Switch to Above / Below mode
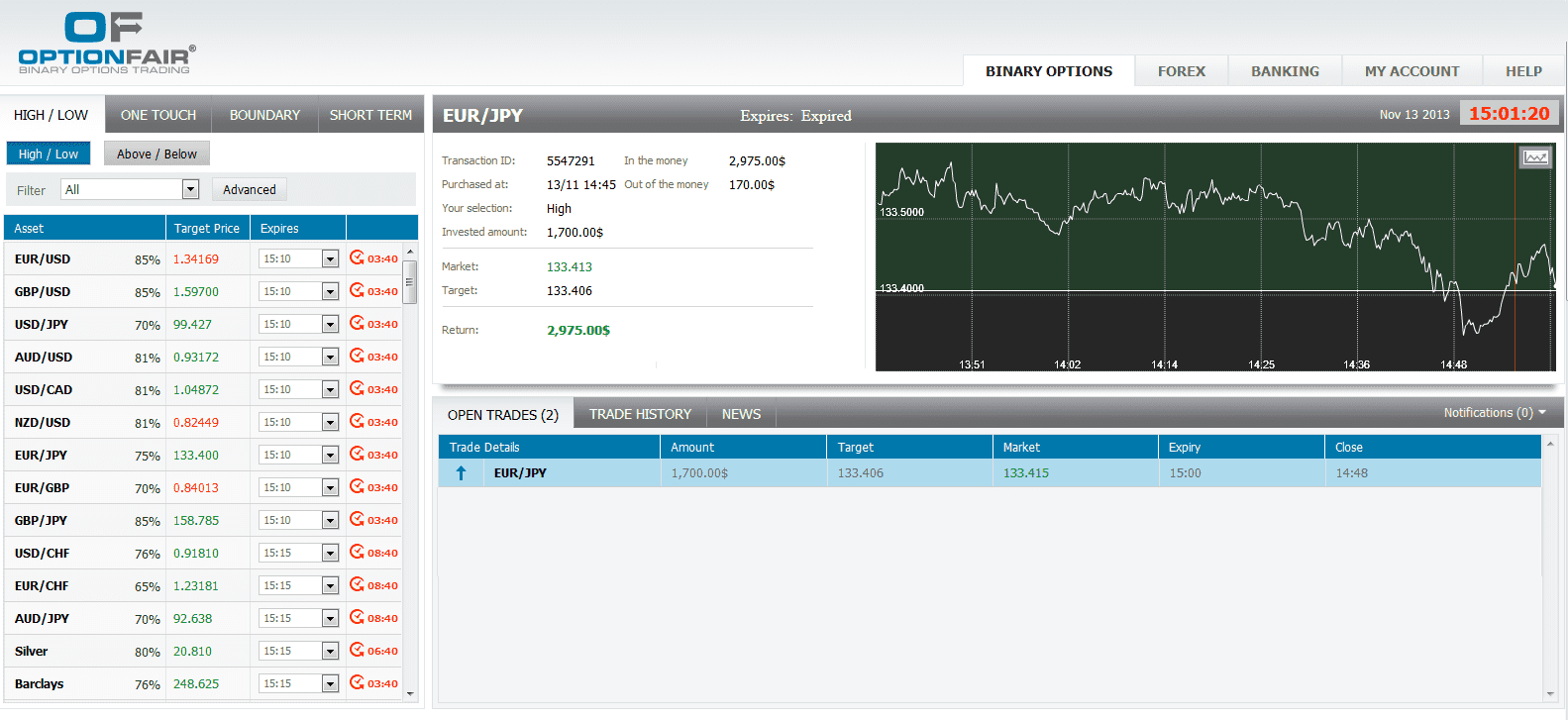 [x=157, y=154]
